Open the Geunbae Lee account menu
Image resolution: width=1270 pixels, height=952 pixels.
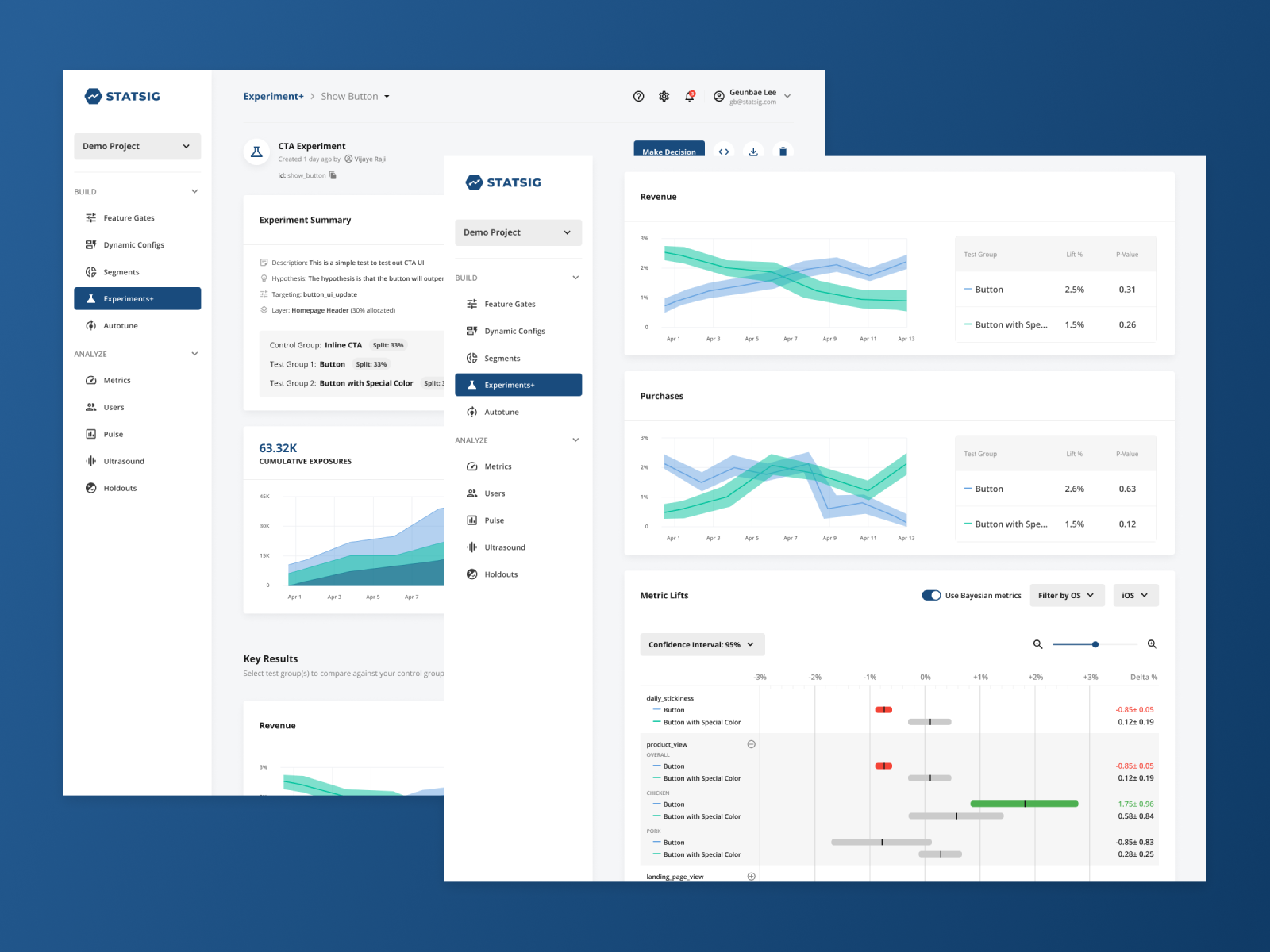[752, 96]
